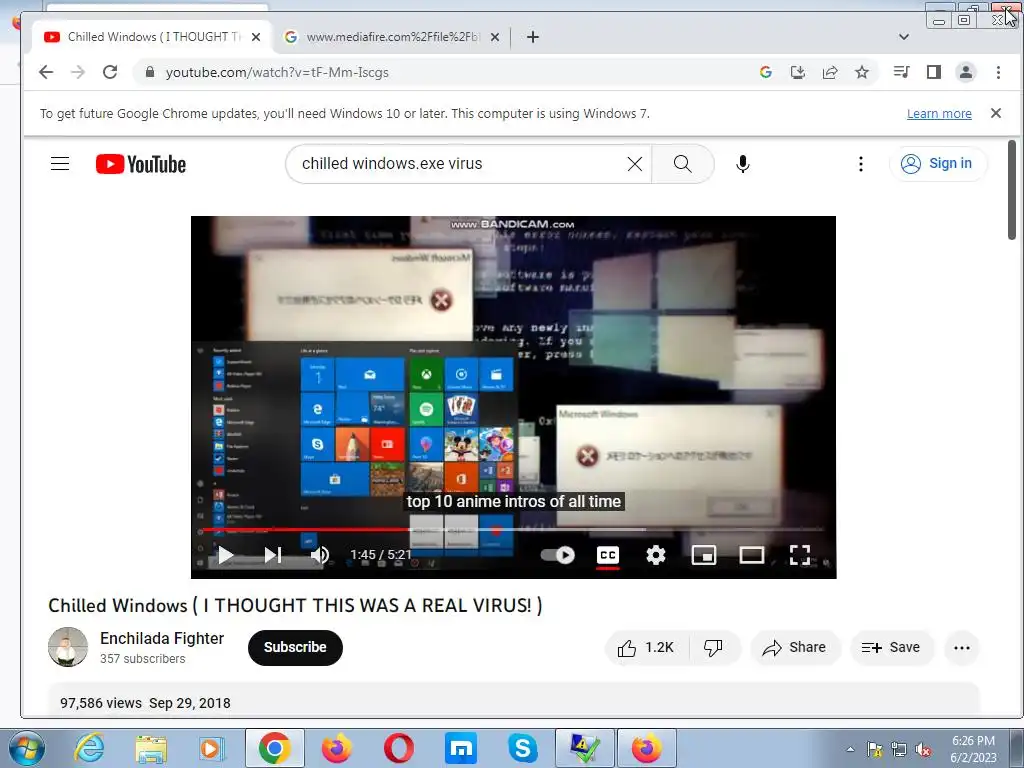The image size is (1024, 768).
Task: Bookmark this page with the star icon
Action: coord(862,72)
